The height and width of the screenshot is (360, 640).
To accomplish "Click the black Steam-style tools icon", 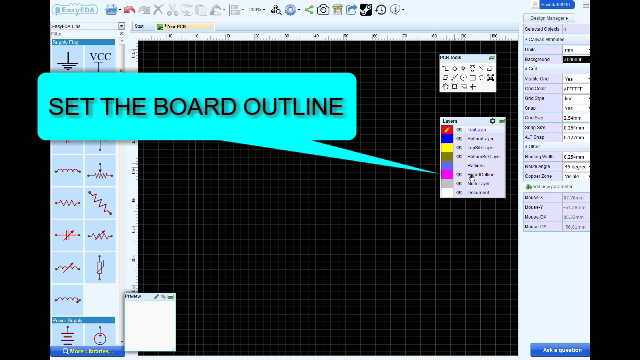I will tap(366, 9).
